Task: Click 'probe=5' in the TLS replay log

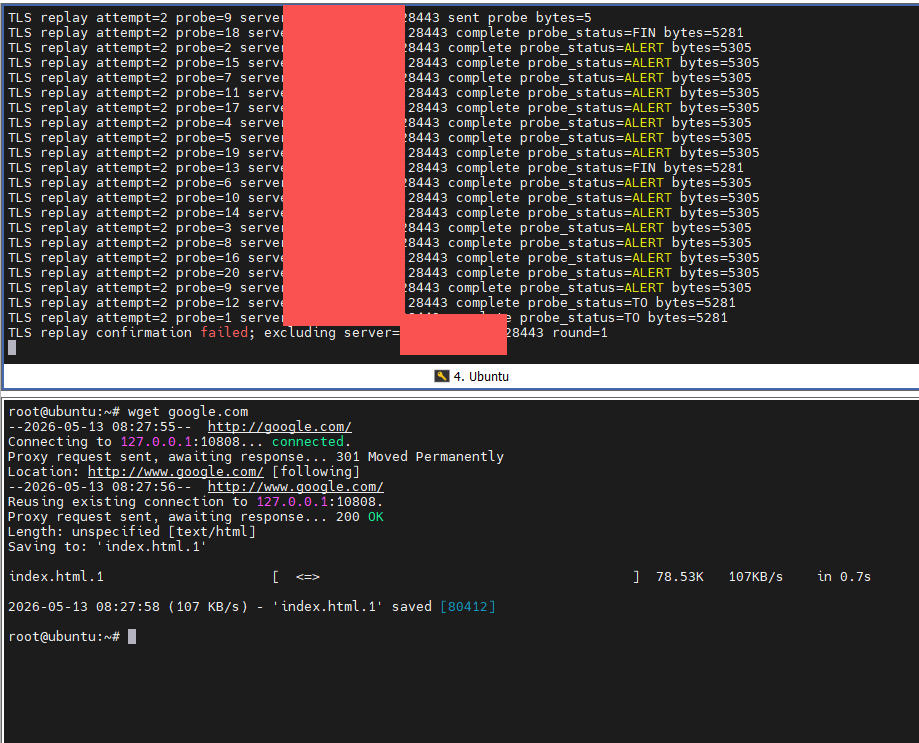Action: (203, 138)
